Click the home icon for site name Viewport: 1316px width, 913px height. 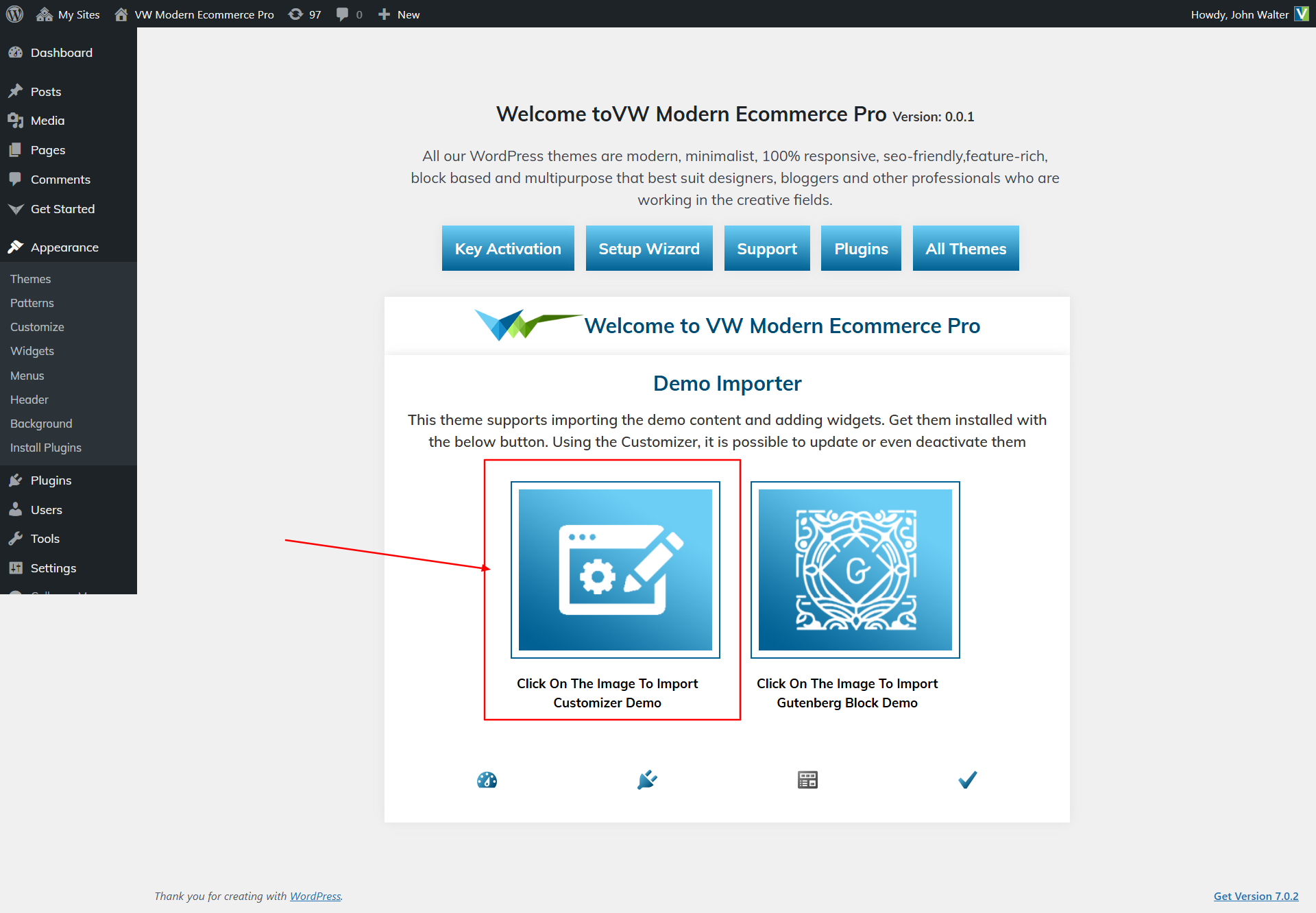pyautogui.click(x=121, y=14)
